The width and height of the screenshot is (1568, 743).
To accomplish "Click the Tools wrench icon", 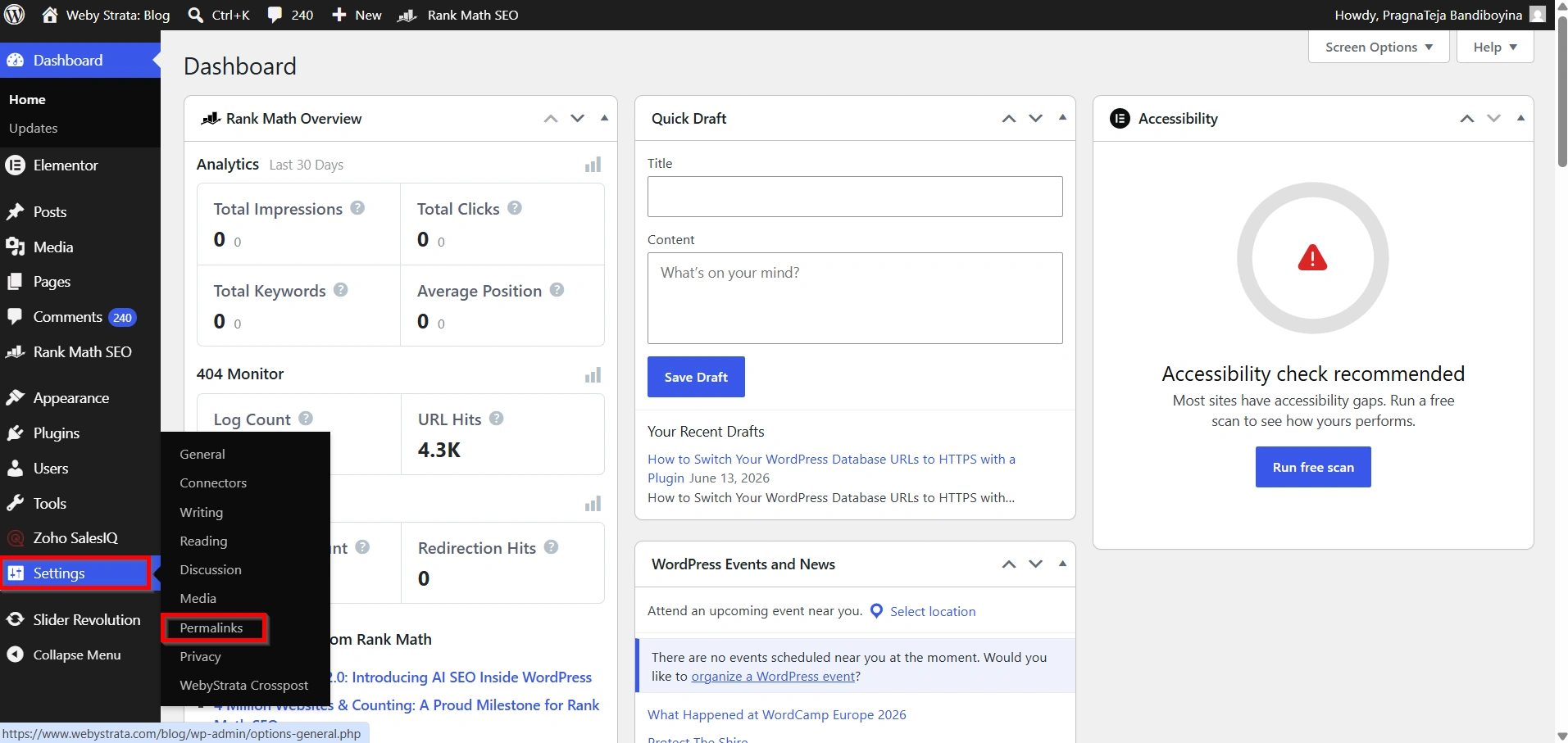I will (x=15, y=503).
